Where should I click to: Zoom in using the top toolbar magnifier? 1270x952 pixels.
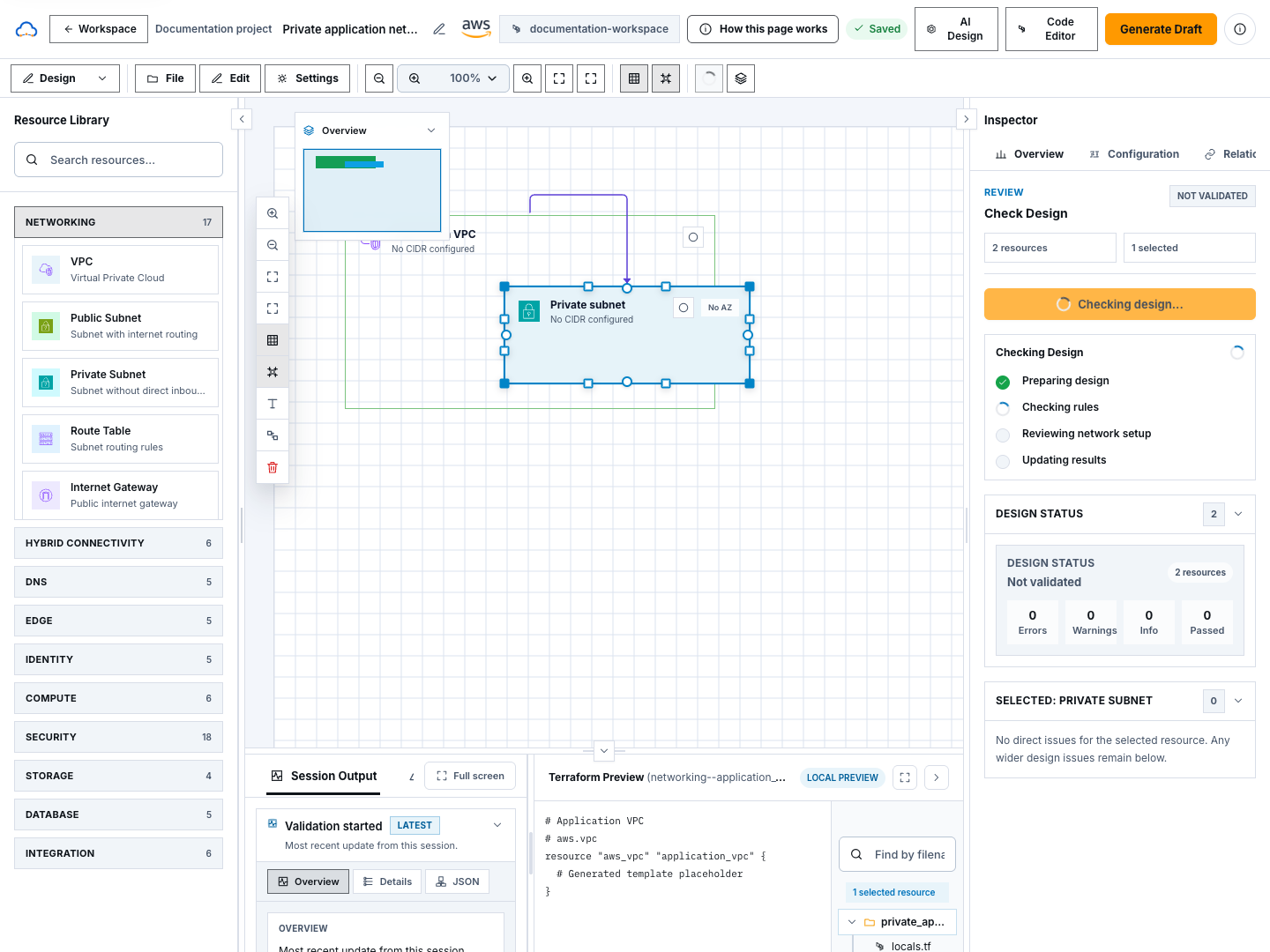[527, 78]
